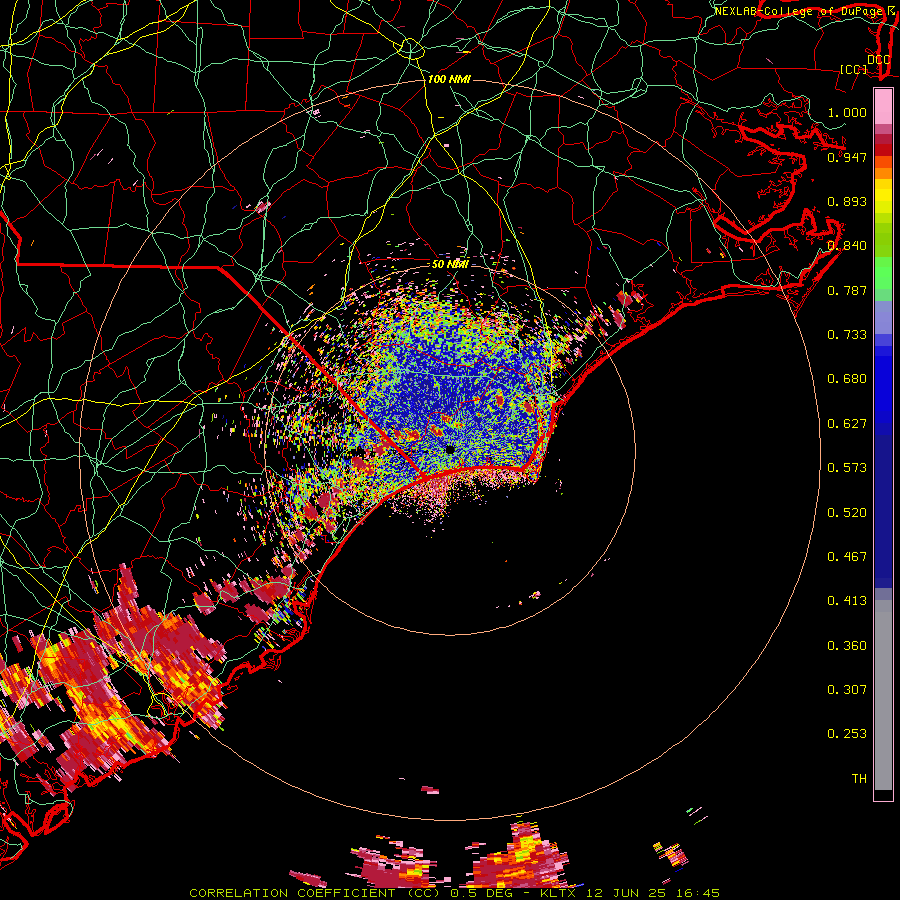
Task: Select the 0.413 scale value
Action: click(847, 601)
